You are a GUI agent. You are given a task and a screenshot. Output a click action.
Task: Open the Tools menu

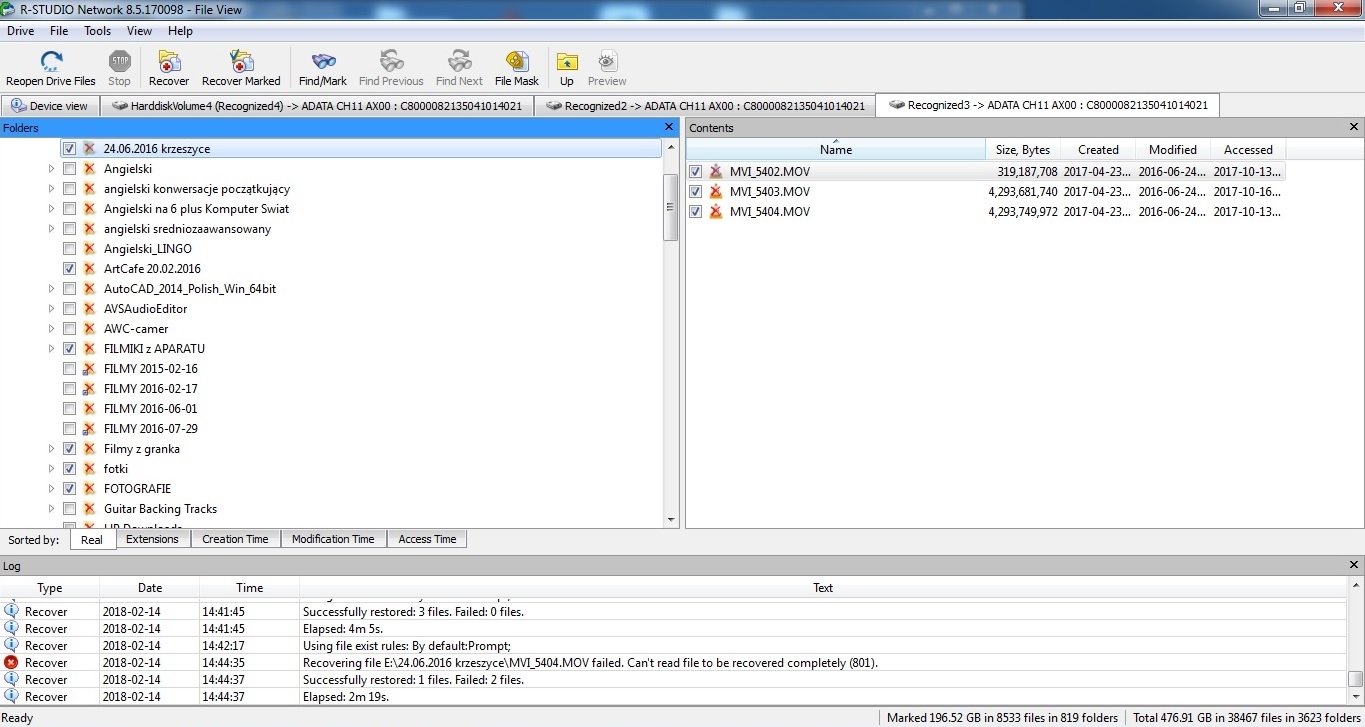[97, 31]
